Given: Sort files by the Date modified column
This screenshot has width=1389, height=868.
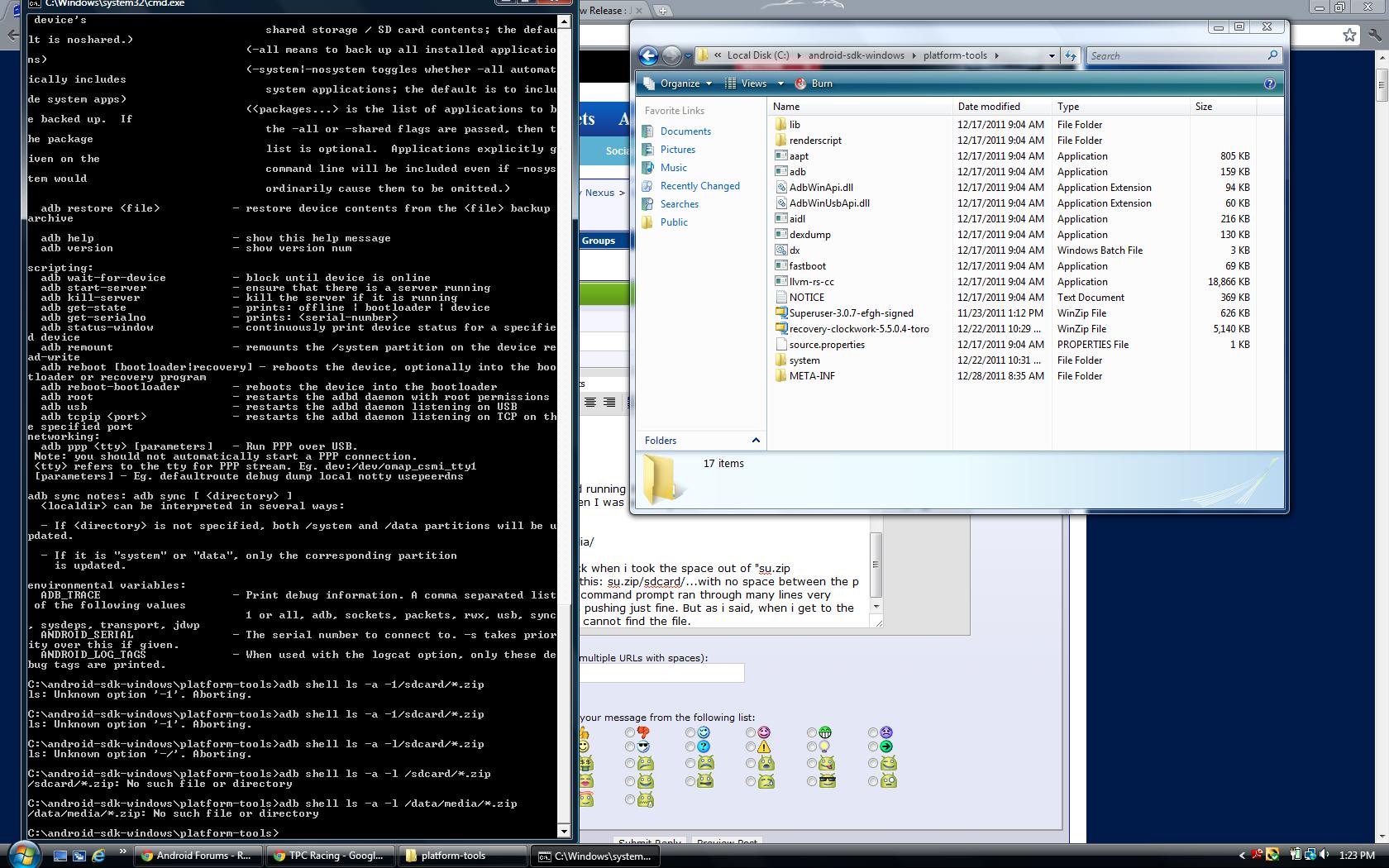Looking at the screenshot, I should pyautogui.click(x=989, y=107).
